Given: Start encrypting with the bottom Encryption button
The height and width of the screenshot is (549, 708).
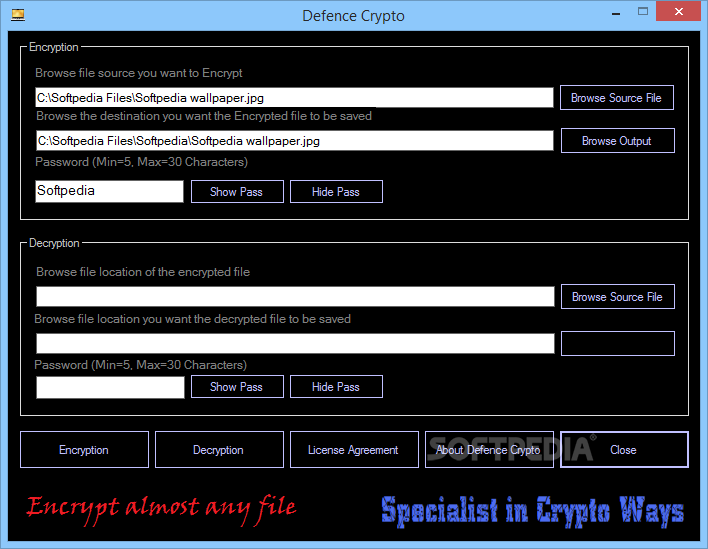Looking at the screenshot, I should (84, 450).
